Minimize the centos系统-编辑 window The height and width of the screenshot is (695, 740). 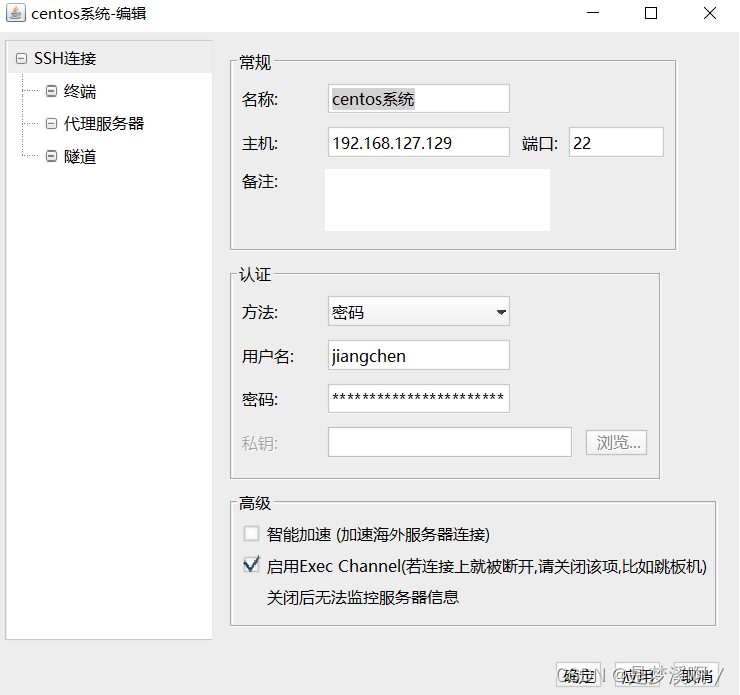point(593,13)
